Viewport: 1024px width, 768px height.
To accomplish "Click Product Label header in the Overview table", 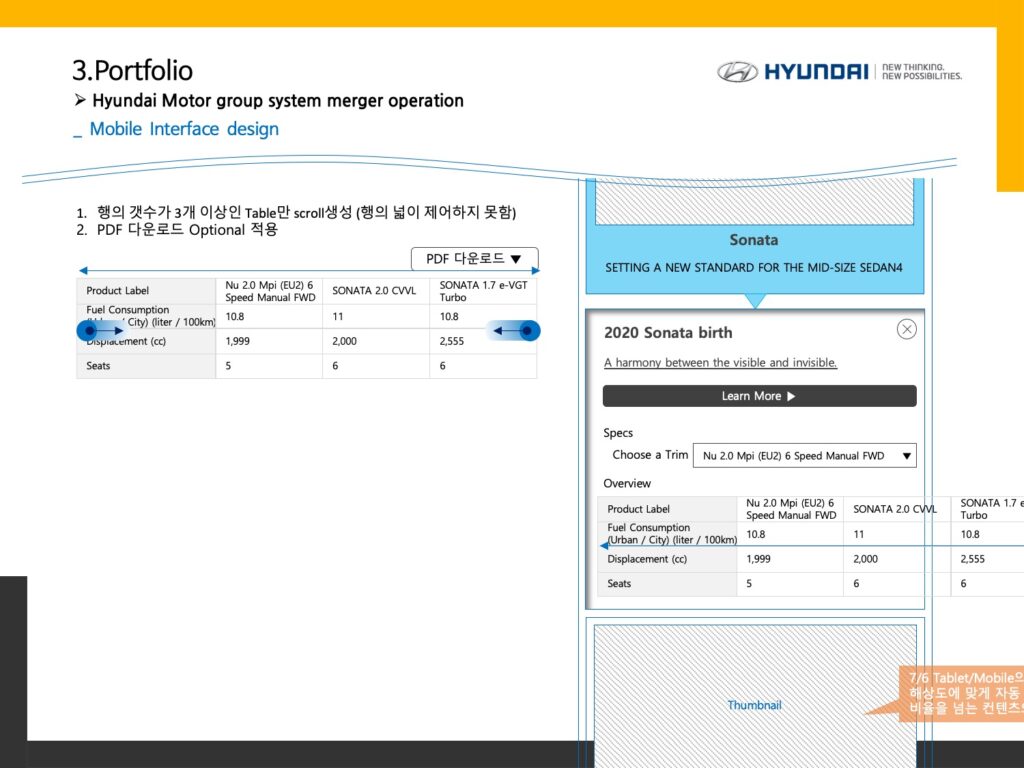I will click(638, 509).
